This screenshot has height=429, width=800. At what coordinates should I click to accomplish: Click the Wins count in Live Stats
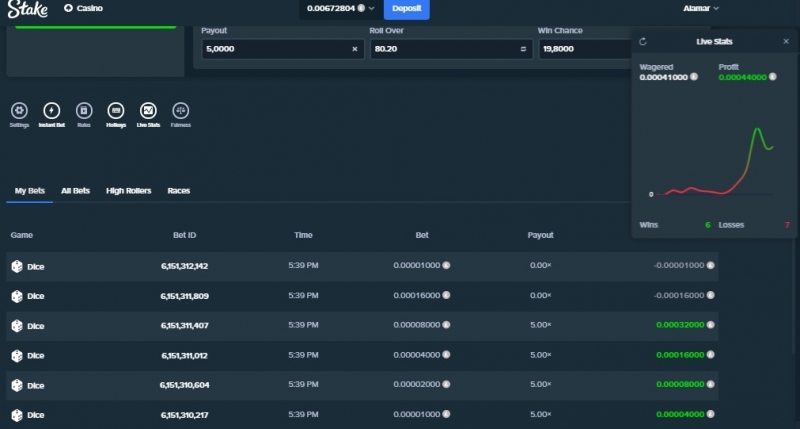pyautogui.click(x=708, y=225)
